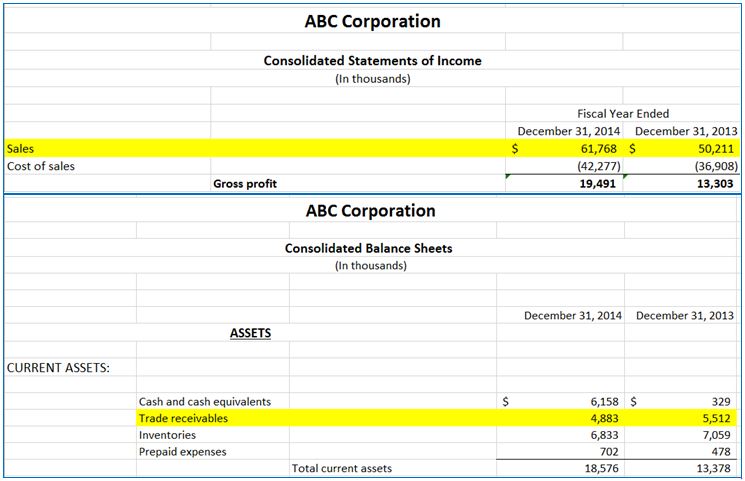Select the prepaid expenses value 478

721,452
